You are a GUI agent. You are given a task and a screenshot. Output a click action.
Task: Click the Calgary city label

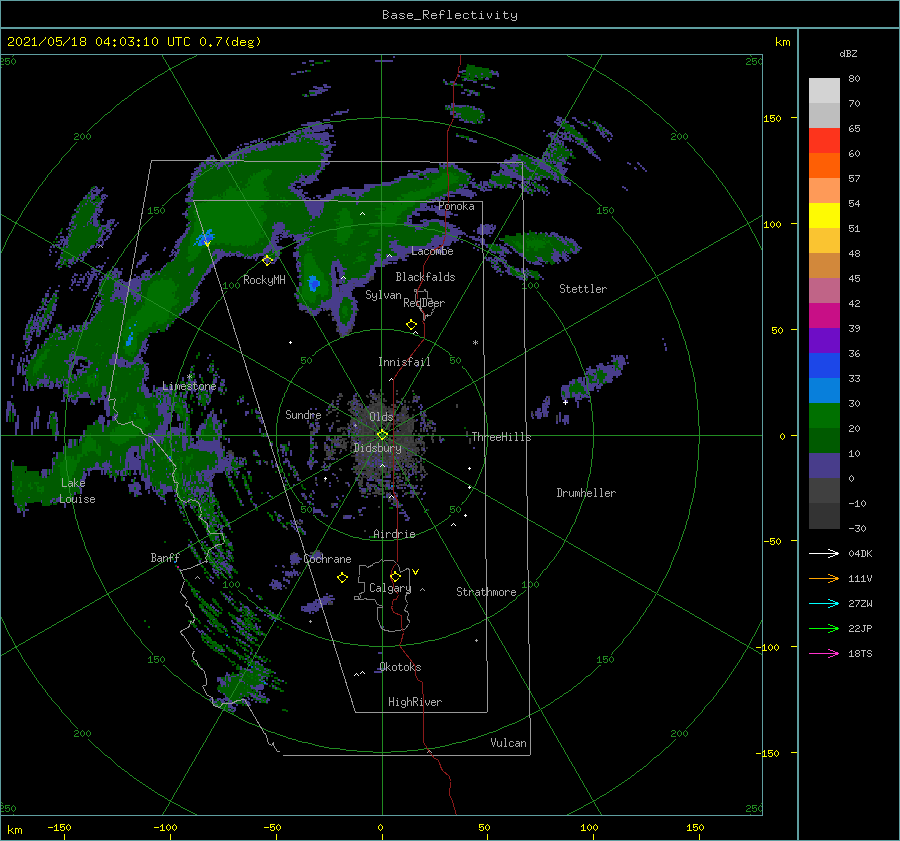coord(390,588)
